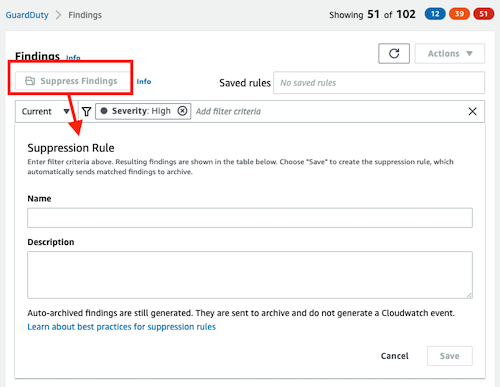500x387 pixels.
Task: Expand the Current findings dropdown
Action: pyautogui.click(x=46, y=111)
